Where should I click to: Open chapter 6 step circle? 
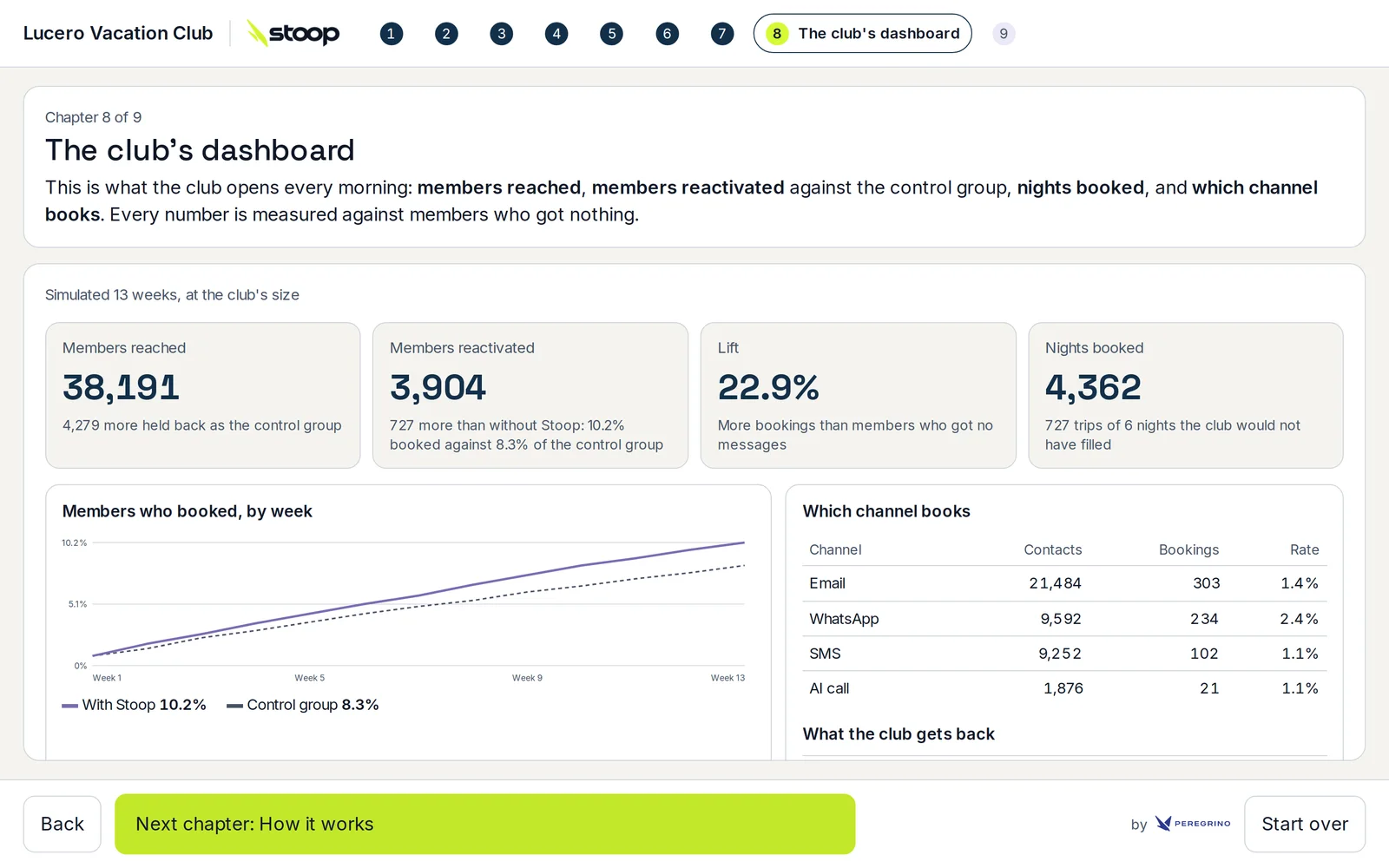pos(667,34)
